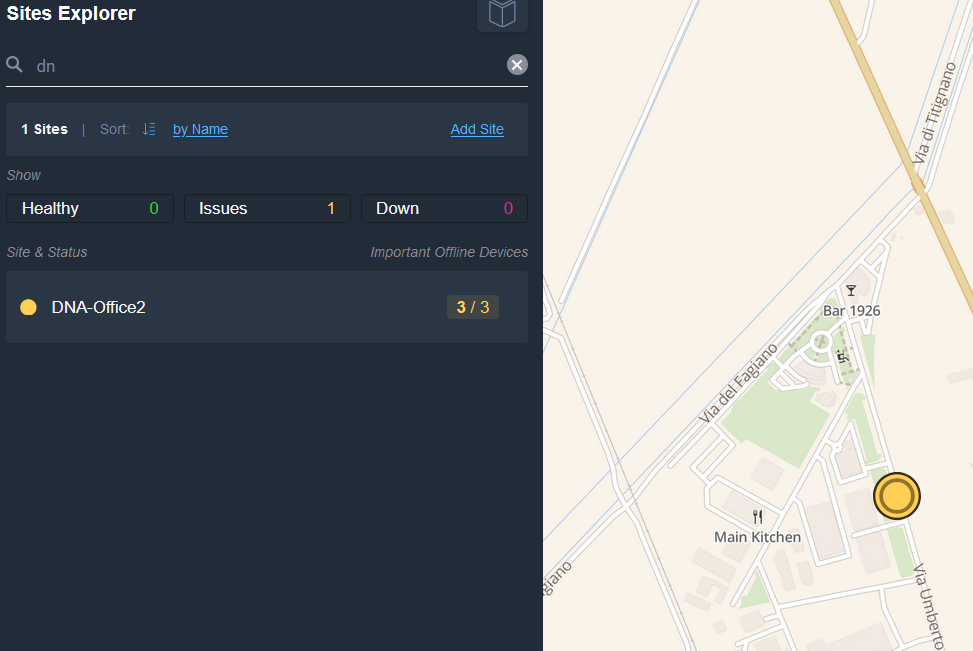This screenshot has height=651, width=973.
Task: Change sorting via the 'by Name' link
Action: [200, 129]
